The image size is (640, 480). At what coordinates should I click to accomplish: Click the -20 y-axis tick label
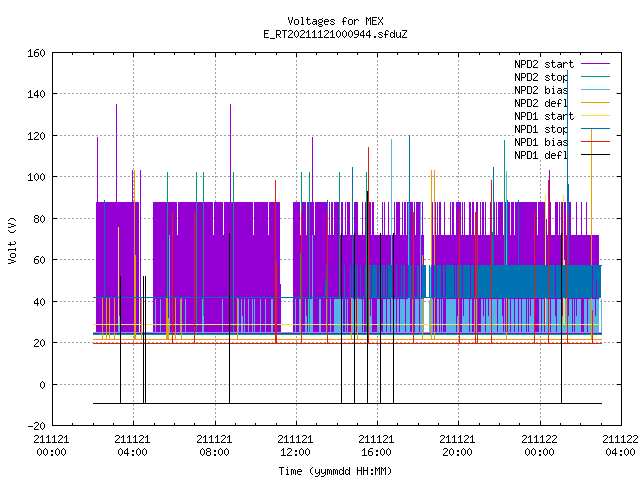click(x=36, y=426)
